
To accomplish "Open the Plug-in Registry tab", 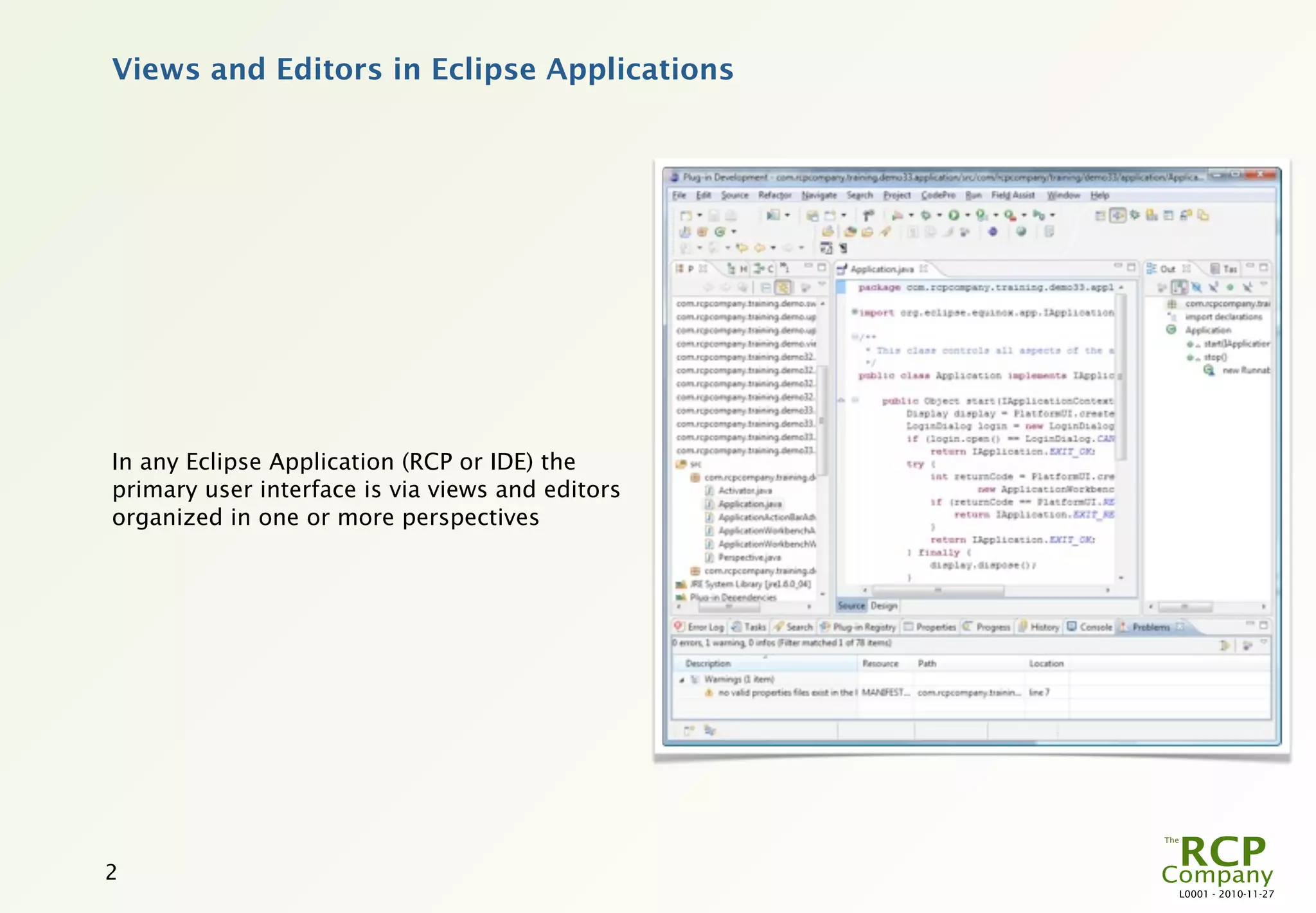I will (858, 626).
